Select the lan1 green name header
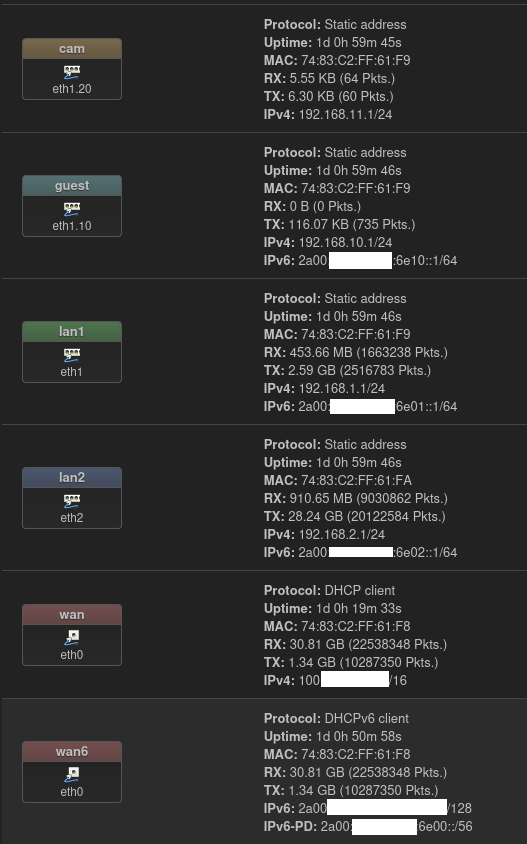The width and height of the screenshot is (527, 844). (72, 332)
